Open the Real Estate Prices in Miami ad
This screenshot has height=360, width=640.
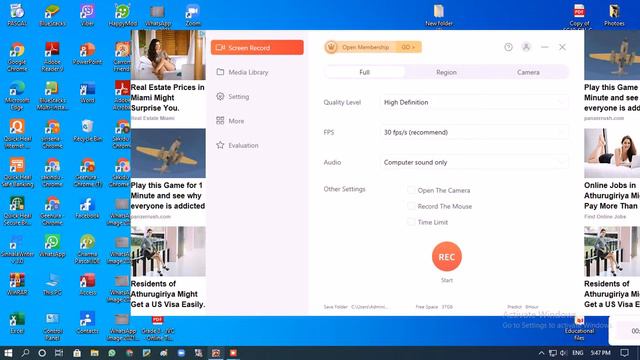pos(168,98)
